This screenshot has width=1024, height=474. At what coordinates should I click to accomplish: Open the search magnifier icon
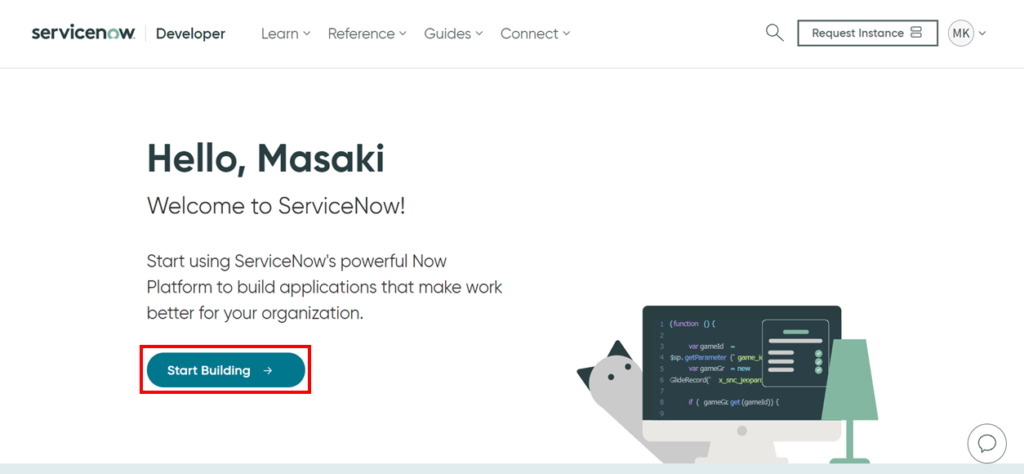click(x=774, y=33)
